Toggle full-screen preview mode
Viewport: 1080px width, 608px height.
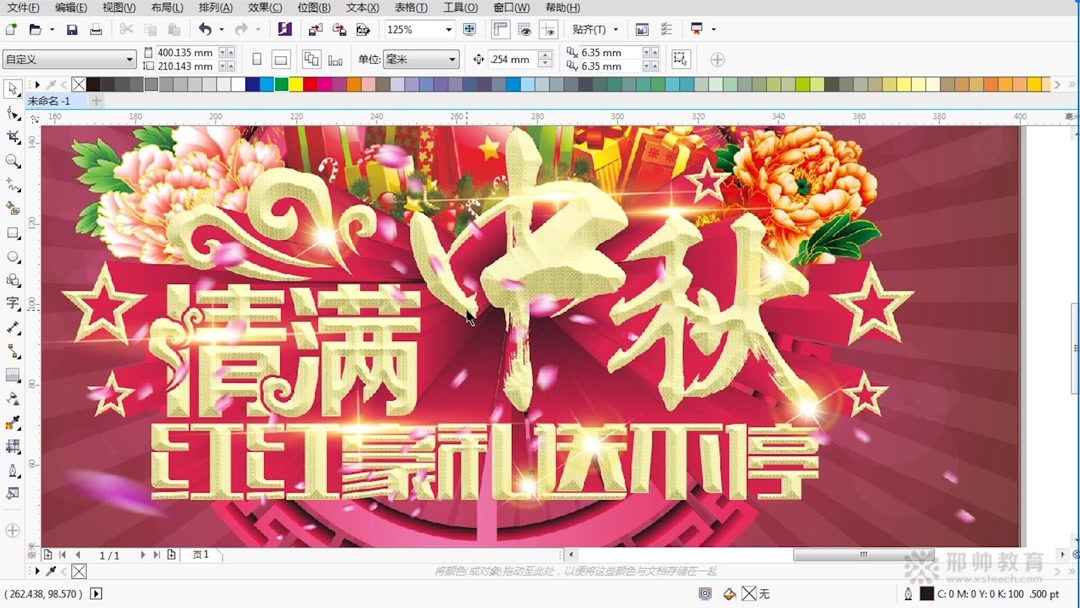click(469, 30)
